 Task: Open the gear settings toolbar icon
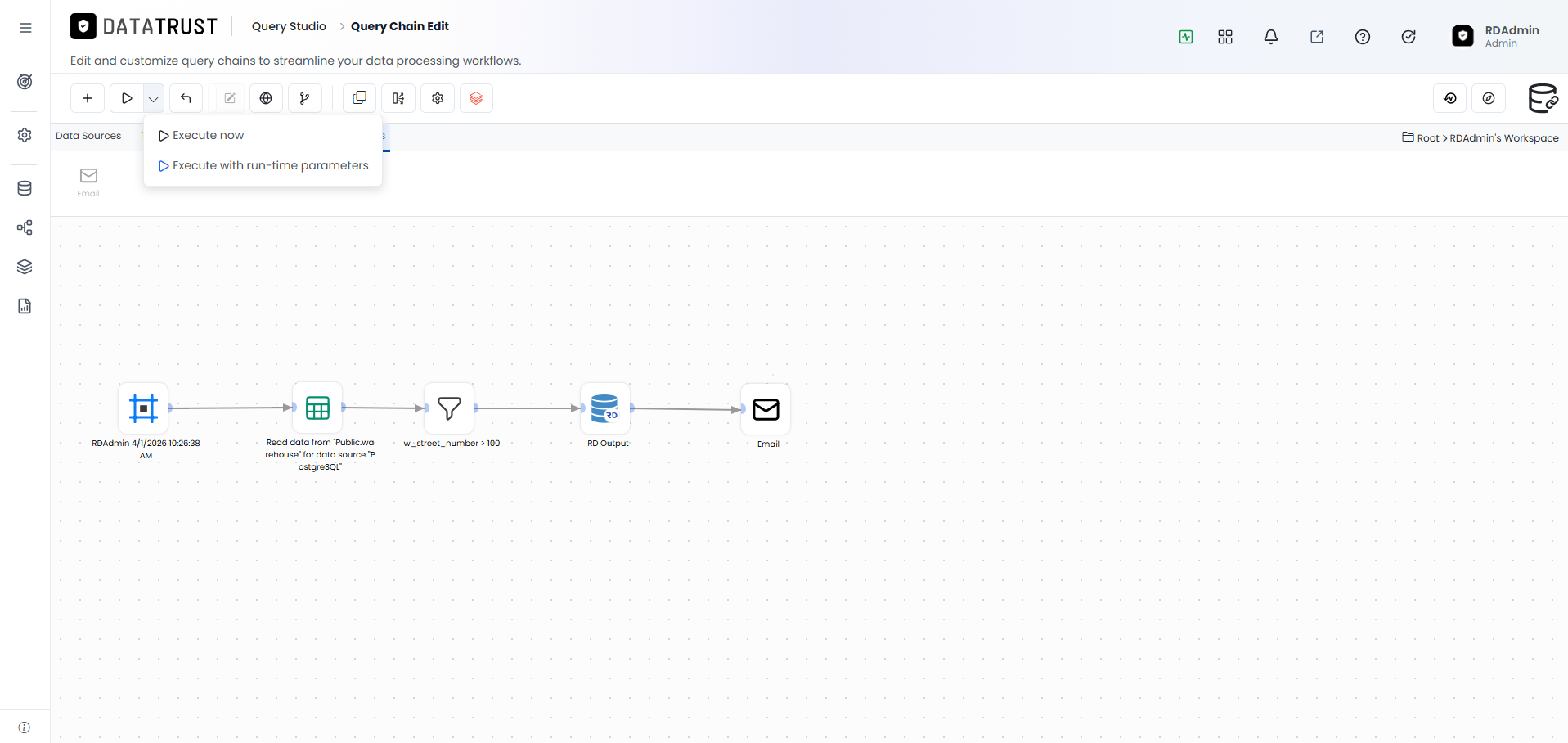[x=438, y=98]
